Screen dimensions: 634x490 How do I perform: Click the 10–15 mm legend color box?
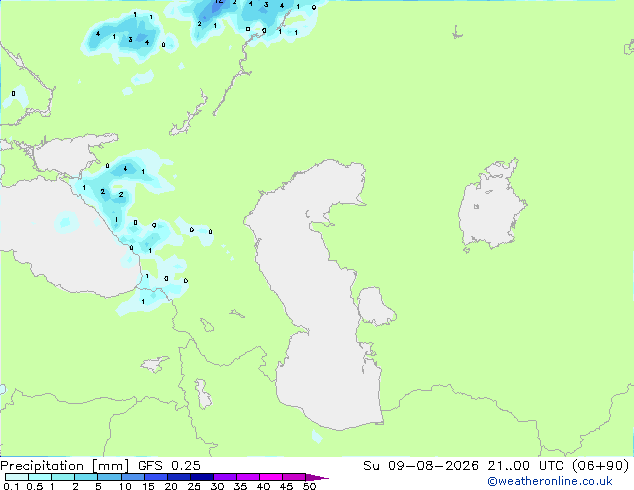(132, 477)
